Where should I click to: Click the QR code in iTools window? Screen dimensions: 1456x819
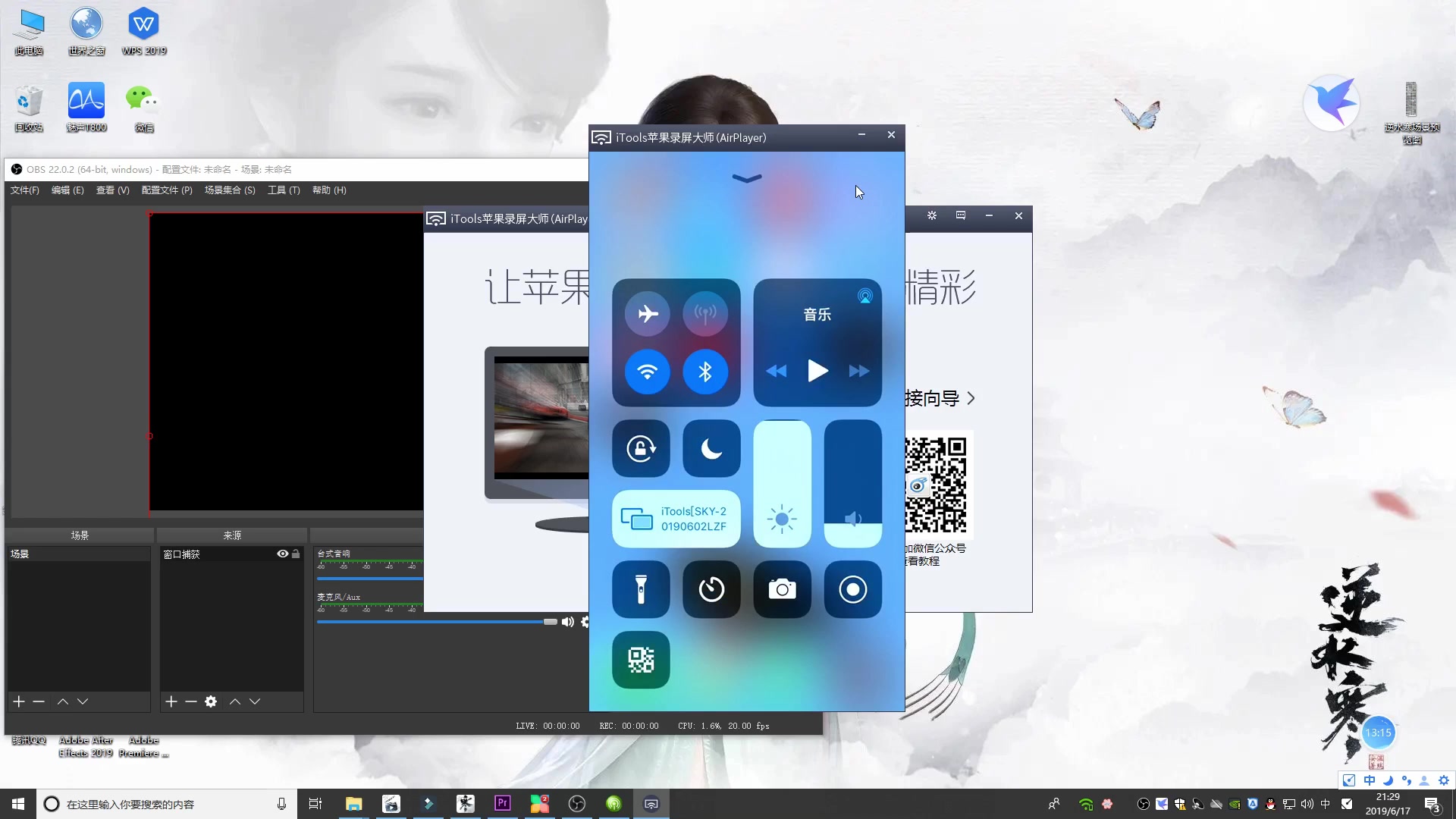937,485
